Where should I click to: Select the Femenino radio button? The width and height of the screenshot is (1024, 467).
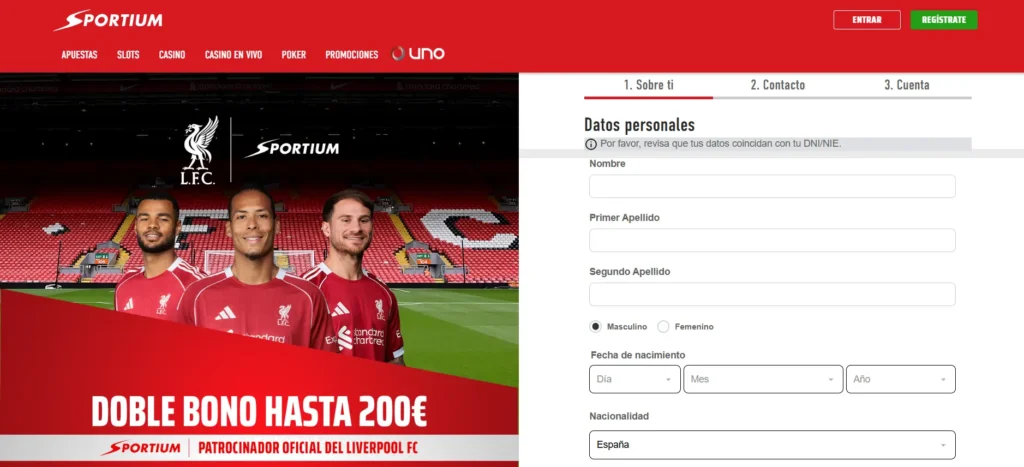pyautogui.click(x=663, y=327)
